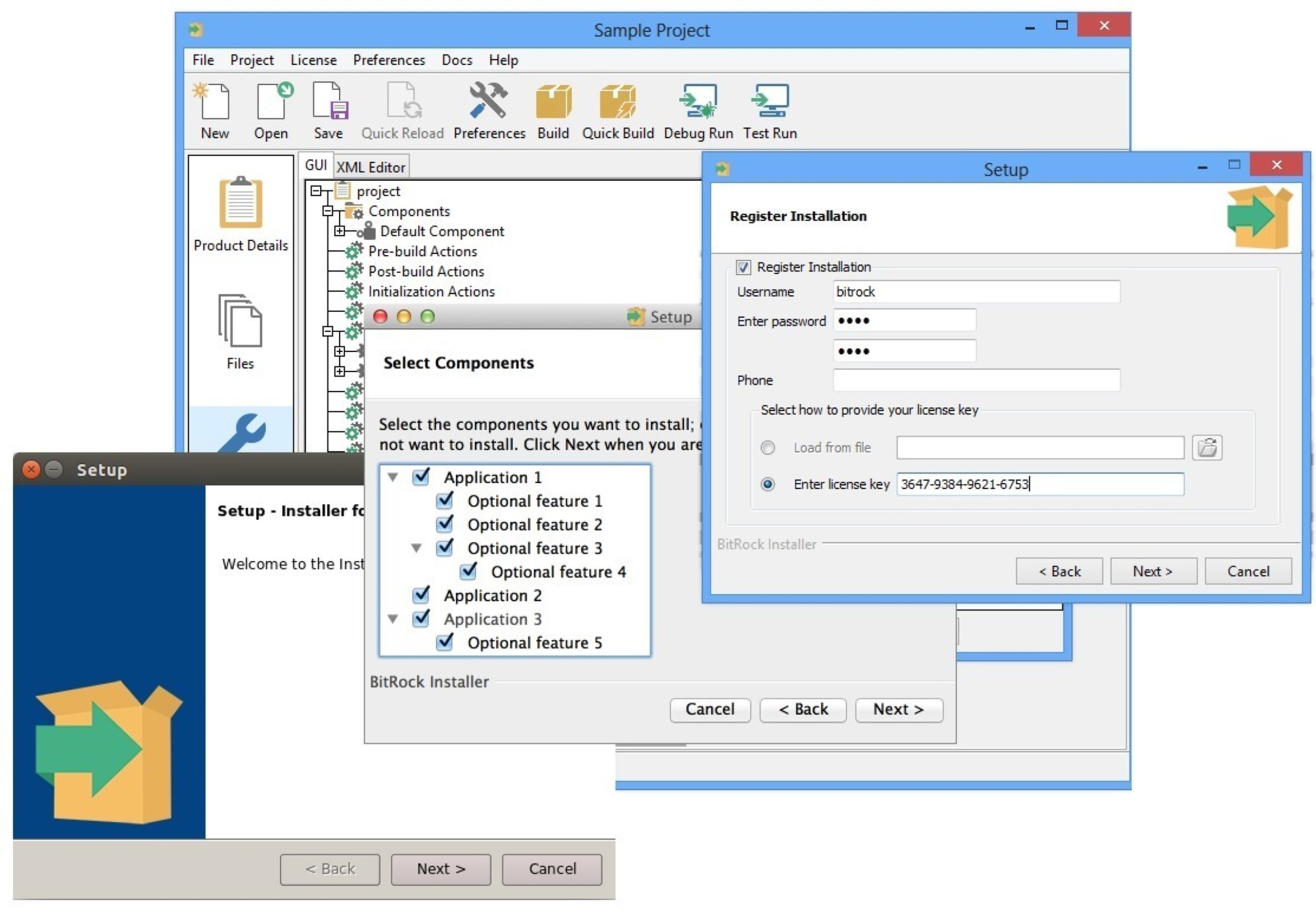Image resolution: width=1316 pixels, height=913 pixels.
Task: Click Next in the Select Components dialog
Action: tap(898, 710)
